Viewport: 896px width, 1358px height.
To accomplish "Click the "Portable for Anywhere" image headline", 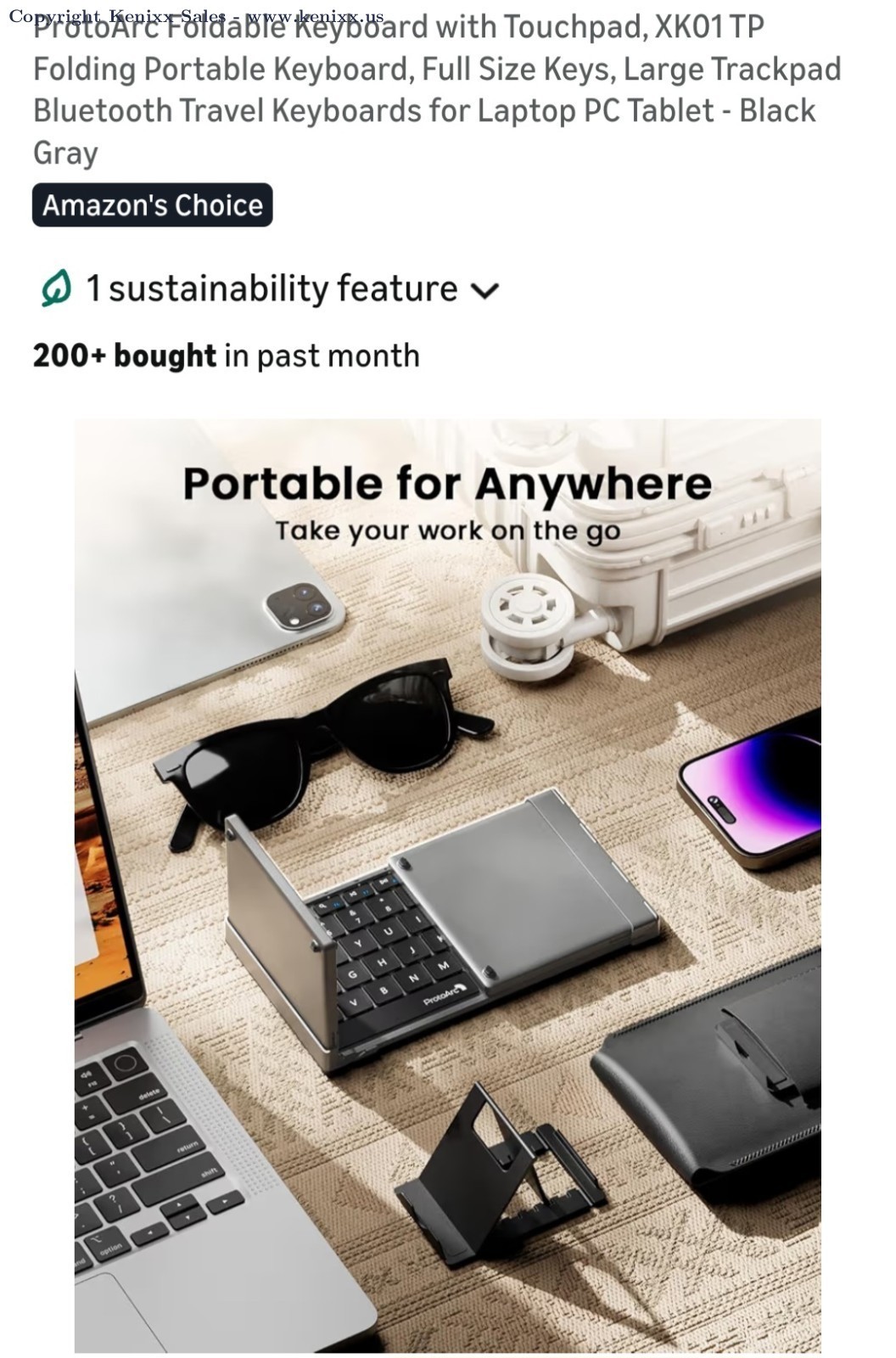I will pos(447,484).
